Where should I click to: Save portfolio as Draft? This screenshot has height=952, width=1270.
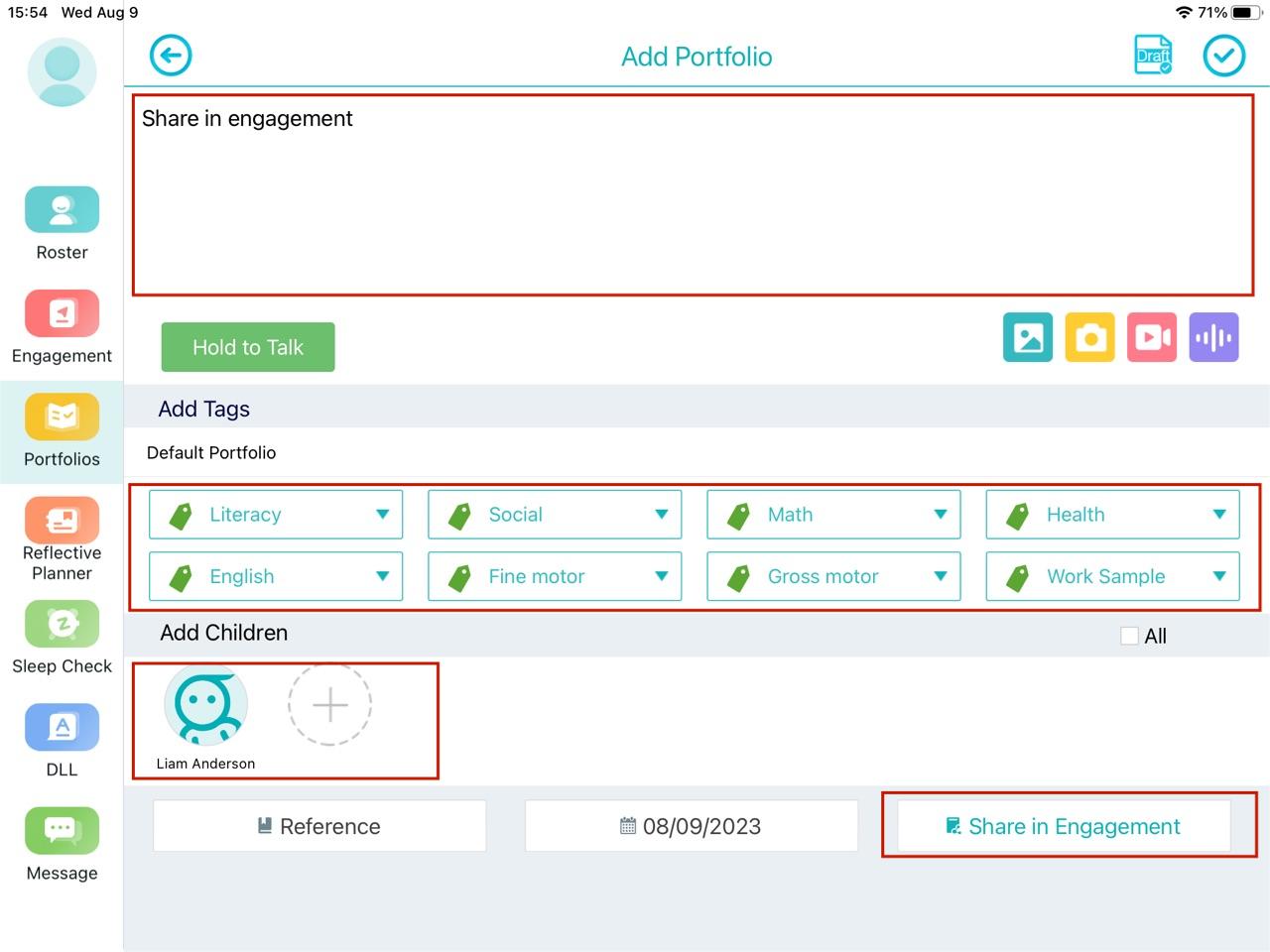1153,56
